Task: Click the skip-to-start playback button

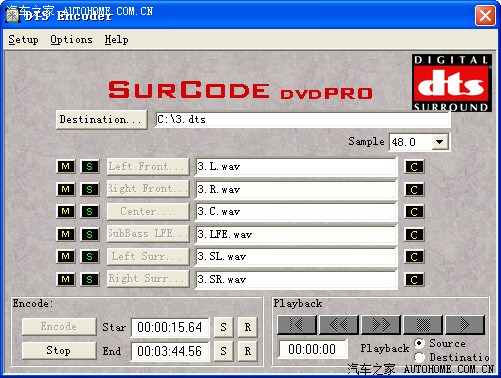Action: pyautogui.click(x=297, y=324)
